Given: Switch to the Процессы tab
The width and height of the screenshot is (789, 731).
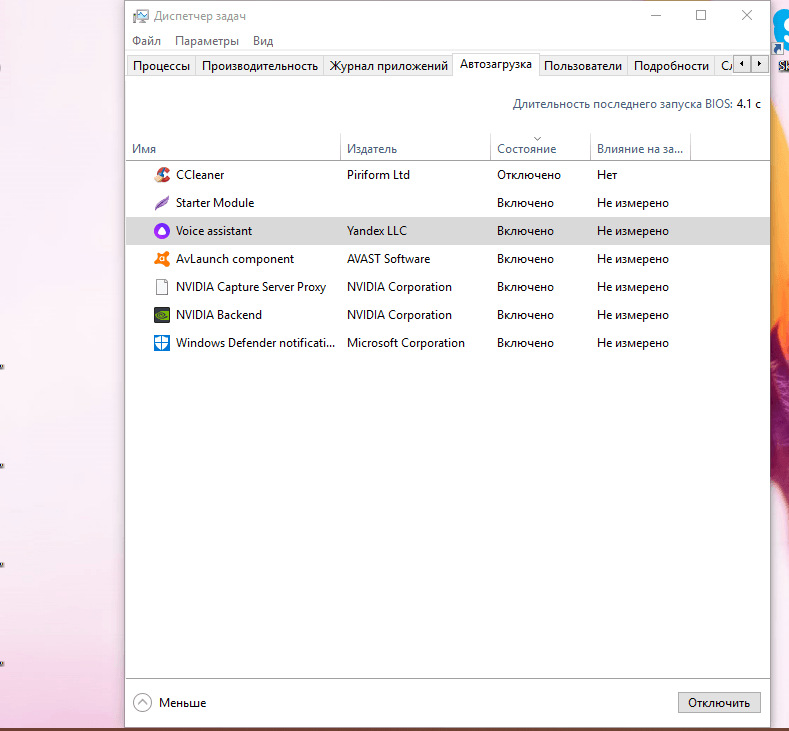Looking at the screenshot, I should pyautogui.click(x=161, y=66).
